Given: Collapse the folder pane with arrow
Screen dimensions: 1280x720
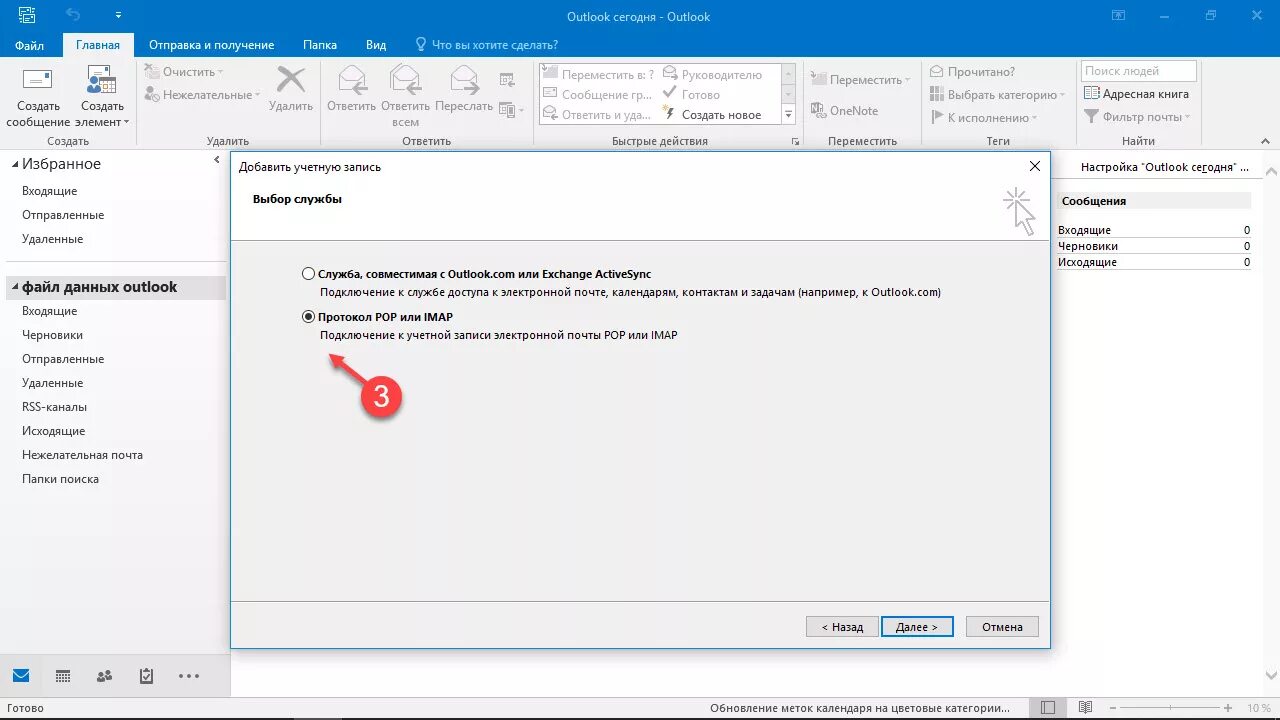Looking at the screenshot, I should 217,160.
